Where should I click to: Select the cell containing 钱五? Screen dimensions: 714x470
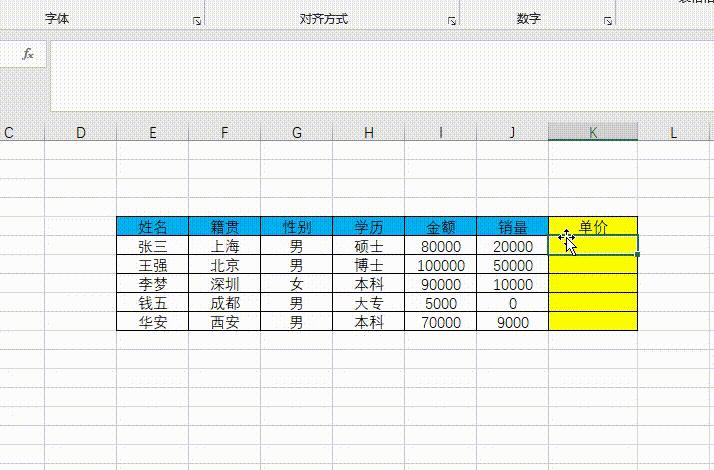coord(153,303)
